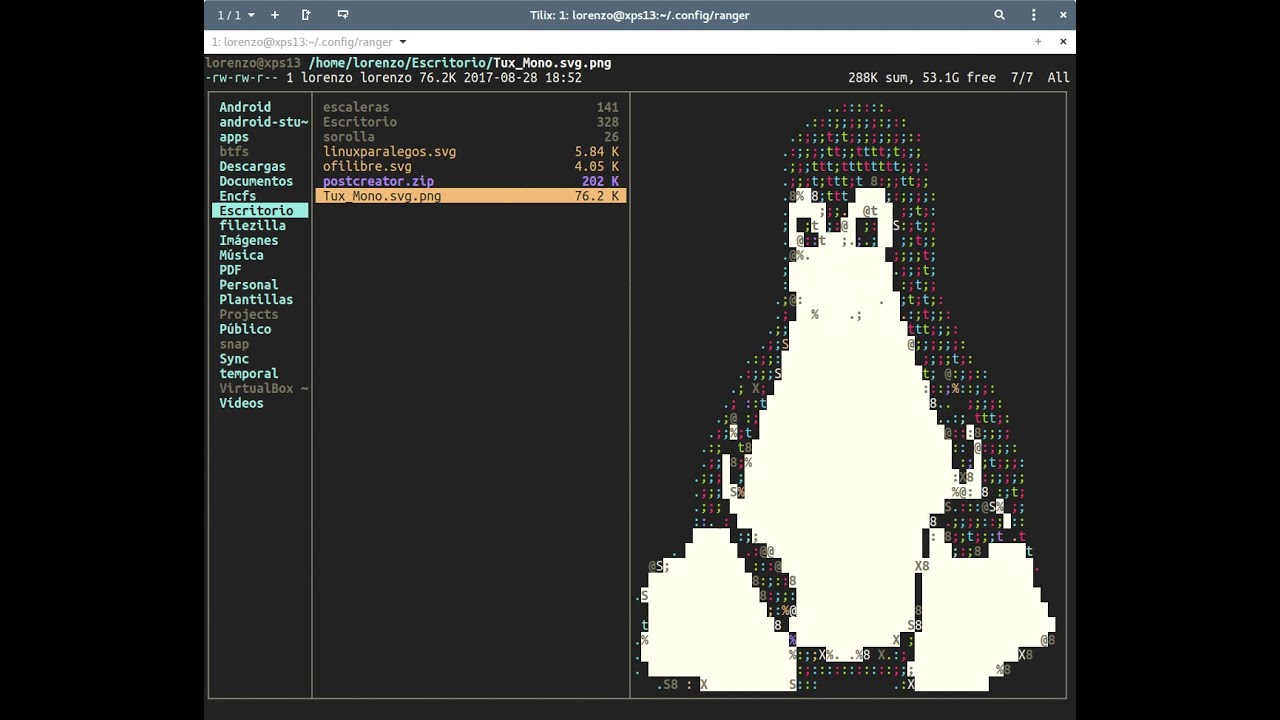The height and width of the screenshot is (720, 1280).
Task: Select the postcreator.zip file
Action: coord(471,181)
